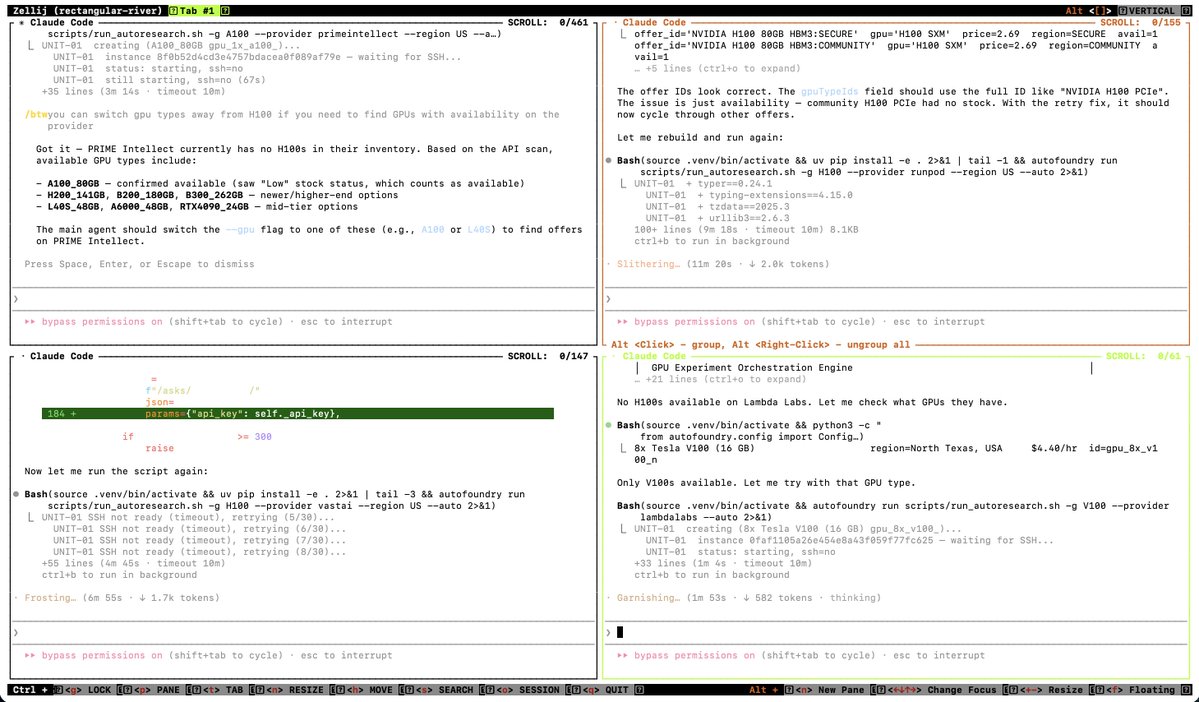The width and height of the screenshot is (1199, 702).
Task: Focus the bottom-left pane prompt input
Action: point(304,632)
